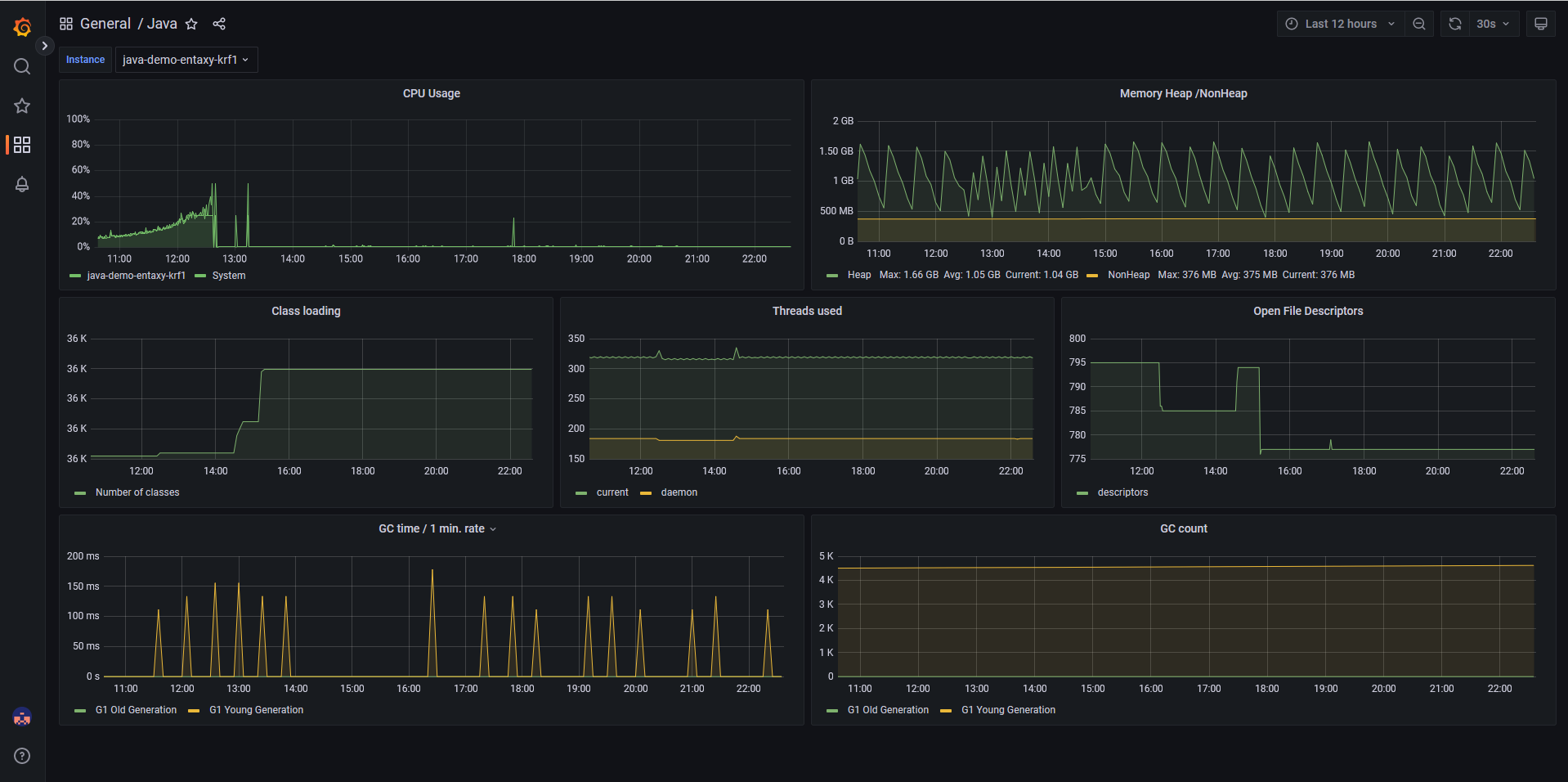This screenshot has width=1568, height=782.
Task: Refresh the dashboard now
Action: [x=1455, y=24]
